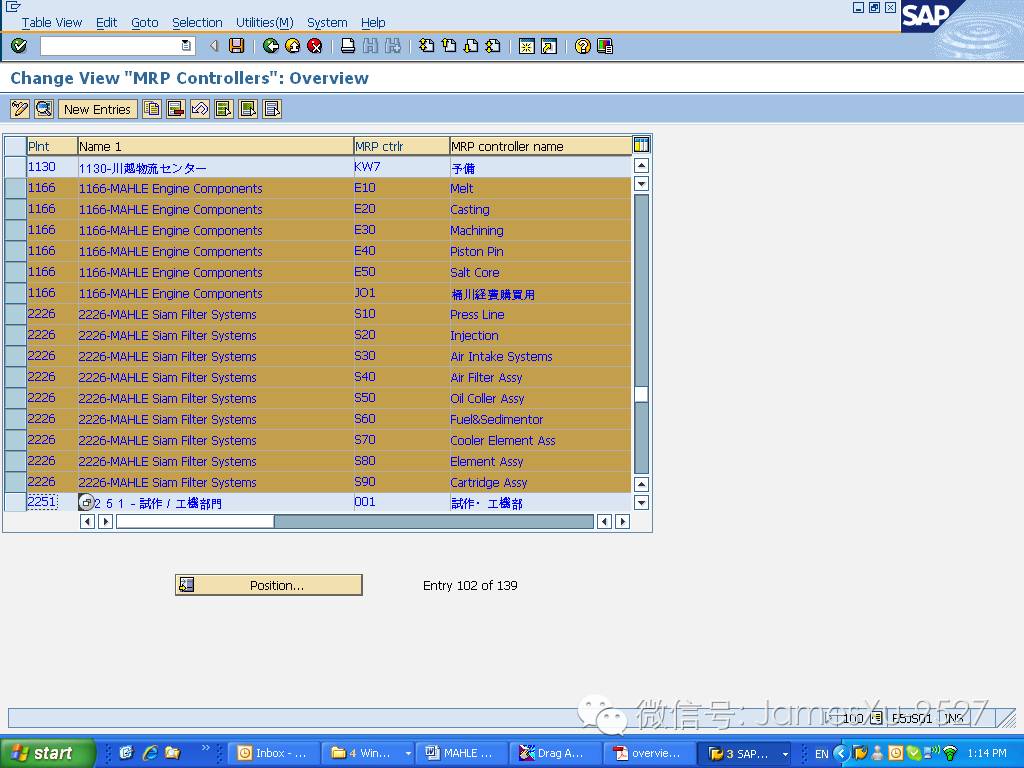Toggle Display/Change pencil-glasses icon

(x=20, y=109)
